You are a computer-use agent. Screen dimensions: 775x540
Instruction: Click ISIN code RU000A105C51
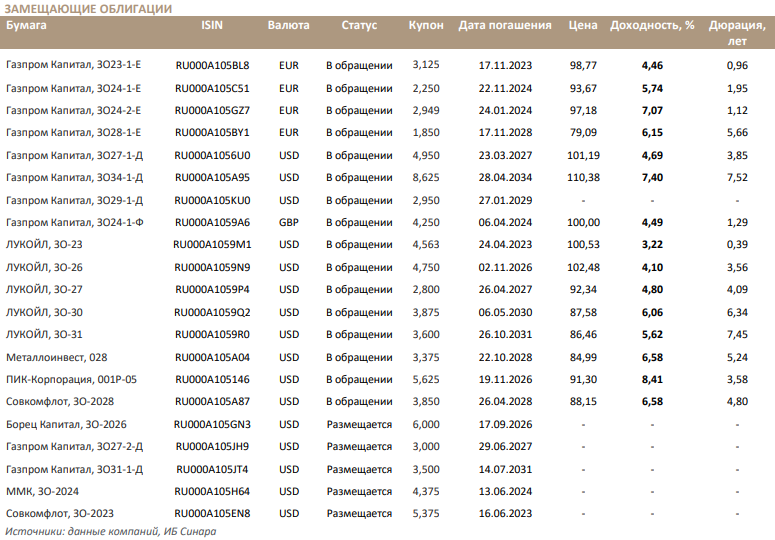212,89
